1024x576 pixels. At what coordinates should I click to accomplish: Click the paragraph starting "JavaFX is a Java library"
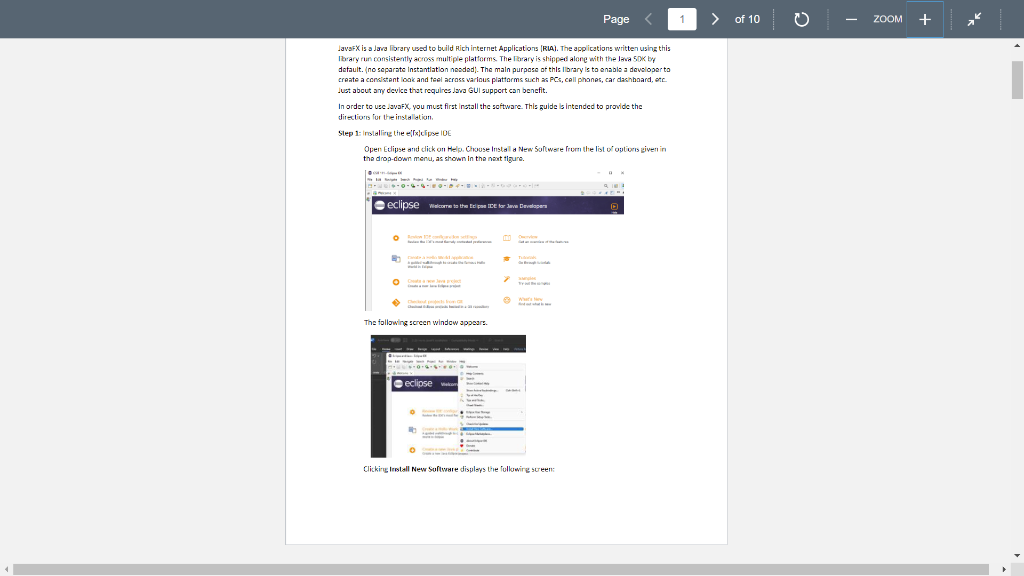click(504, 69)
